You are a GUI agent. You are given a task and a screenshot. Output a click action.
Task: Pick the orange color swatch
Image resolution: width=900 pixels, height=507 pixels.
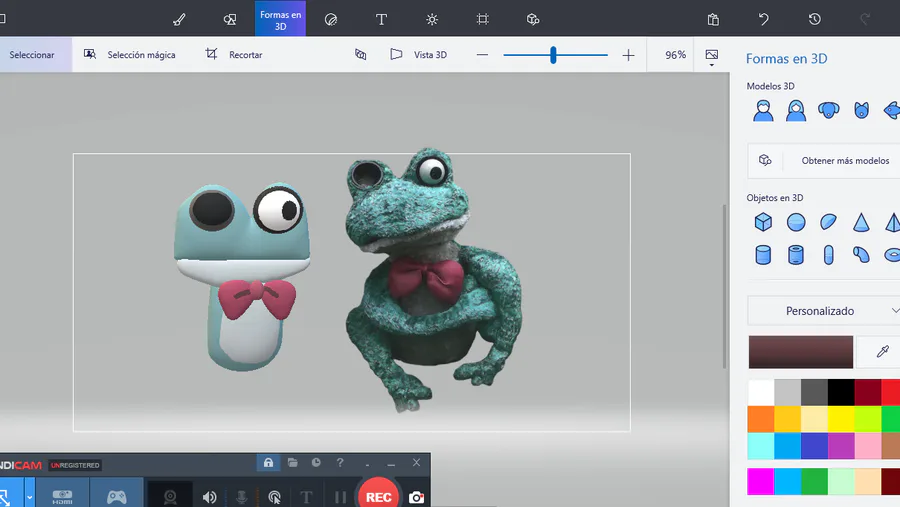(761, 419)
